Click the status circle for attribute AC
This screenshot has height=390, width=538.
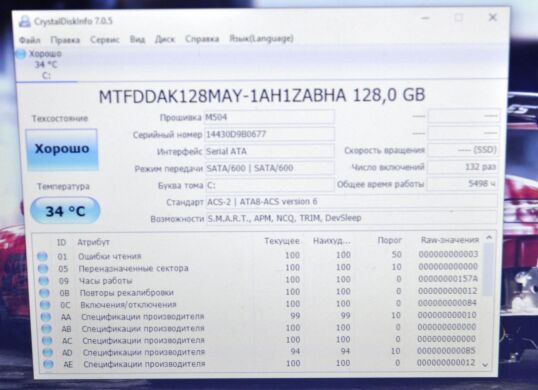coord(47,341)
